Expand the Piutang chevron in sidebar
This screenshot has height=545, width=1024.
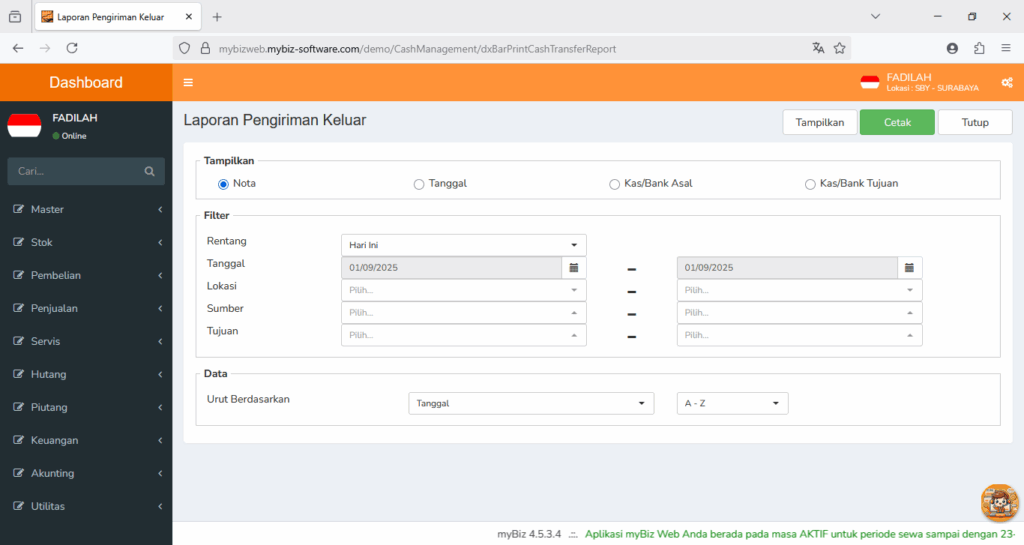click(x=160, y=407)
